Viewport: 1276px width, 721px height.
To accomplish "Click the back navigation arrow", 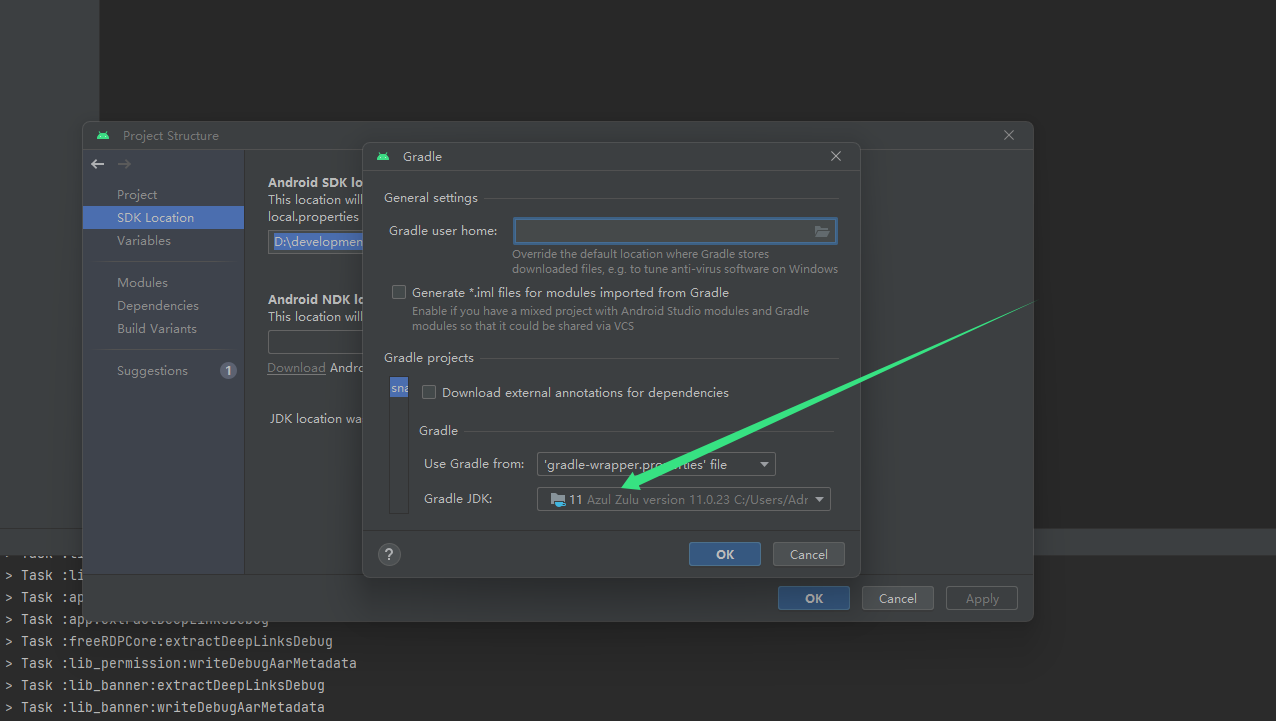I will 97,164.
